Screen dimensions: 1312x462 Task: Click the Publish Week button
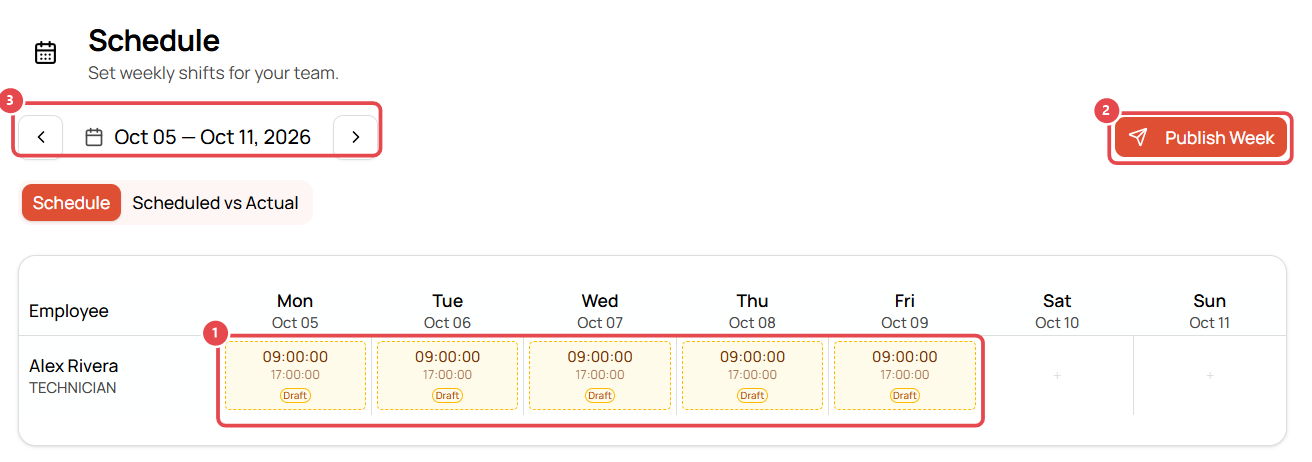1201,137
